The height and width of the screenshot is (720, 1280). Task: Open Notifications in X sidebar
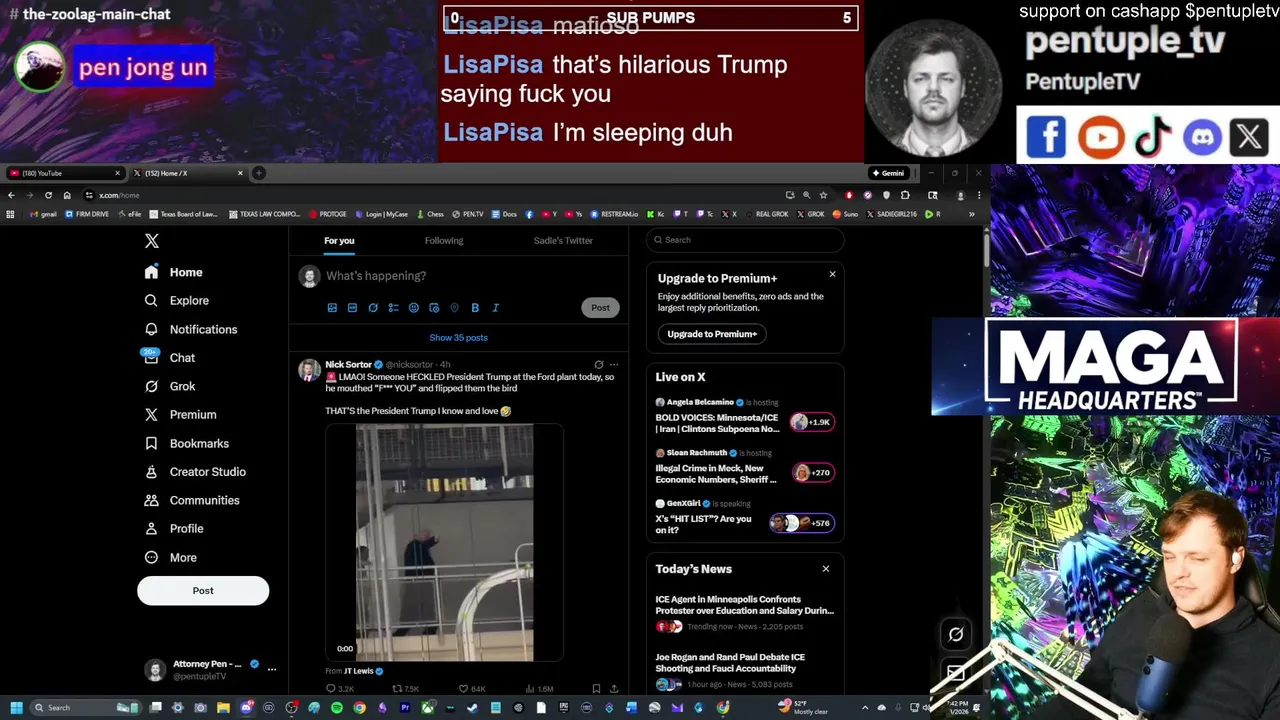point(190,329)
